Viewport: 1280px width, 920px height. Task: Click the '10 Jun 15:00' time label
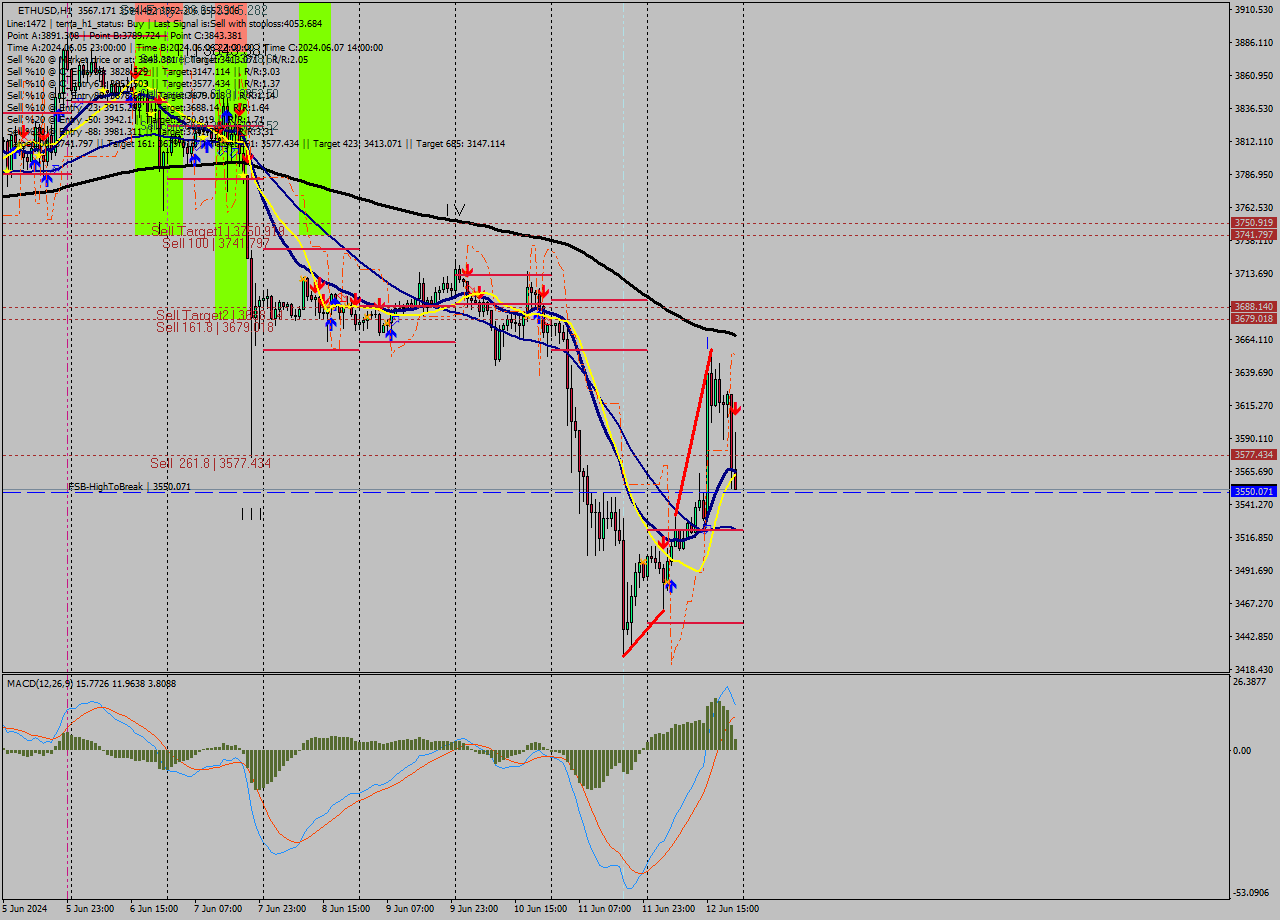(541, 909)
